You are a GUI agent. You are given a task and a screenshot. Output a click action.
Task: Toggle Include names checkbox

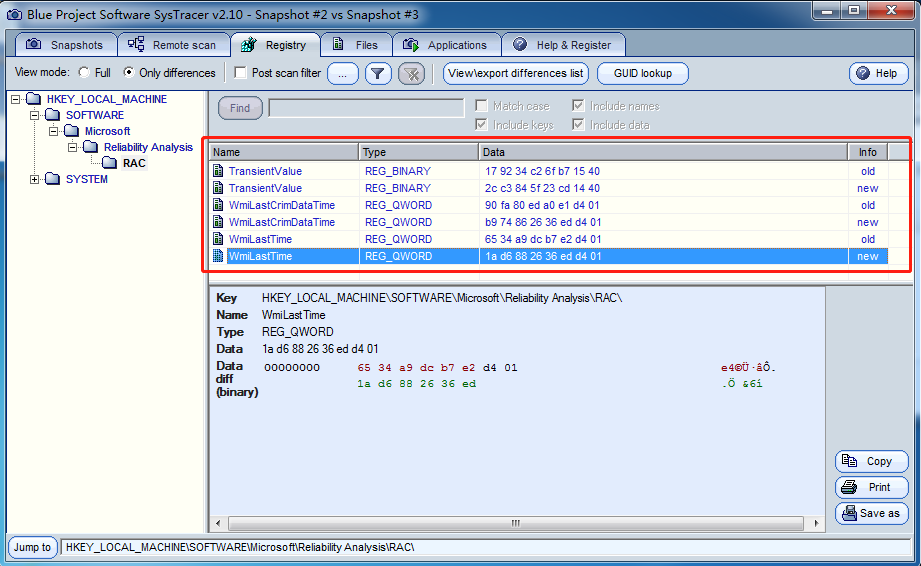tap(578, 106)
